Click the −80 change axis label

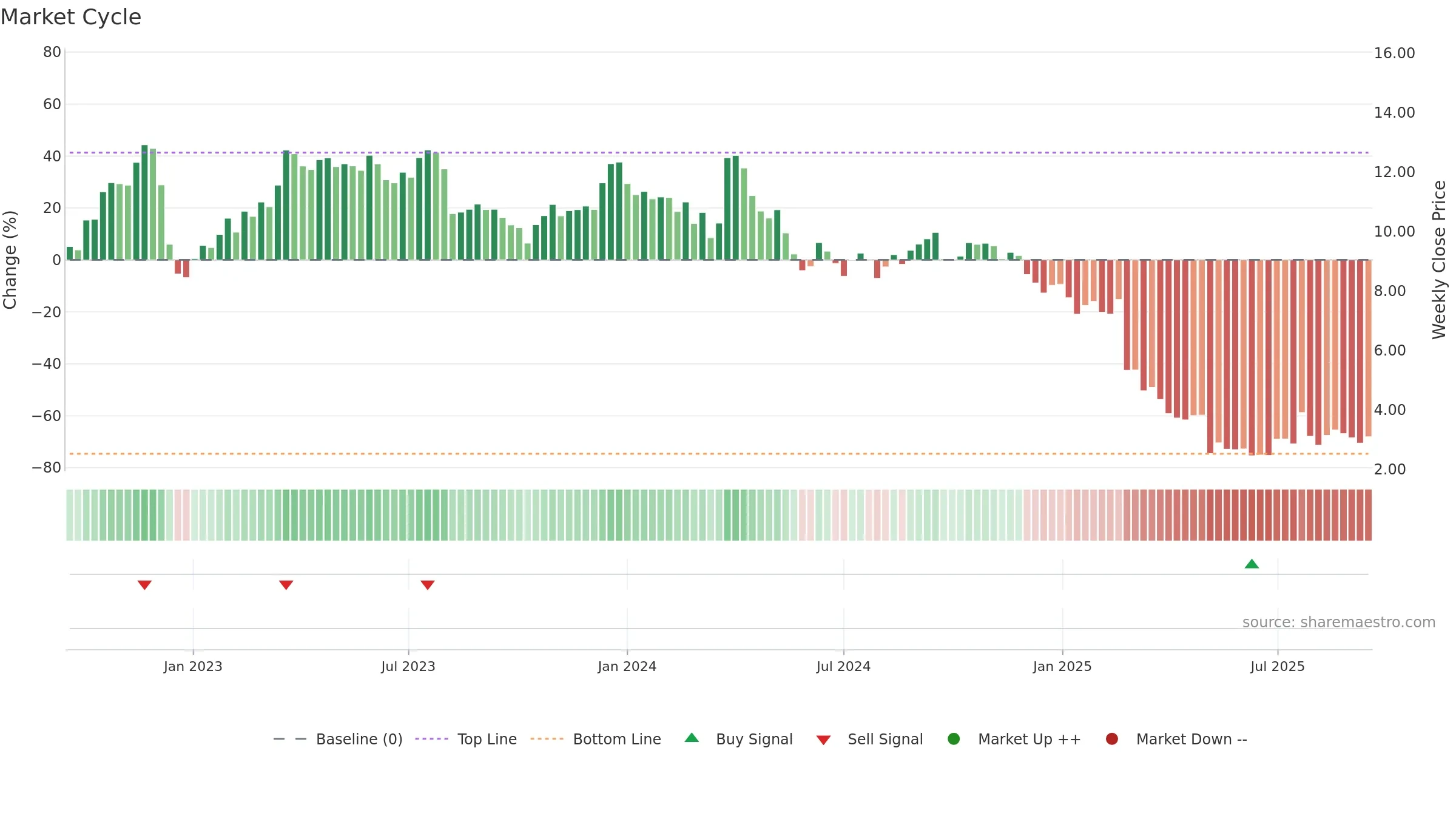(x=46, y=467)
